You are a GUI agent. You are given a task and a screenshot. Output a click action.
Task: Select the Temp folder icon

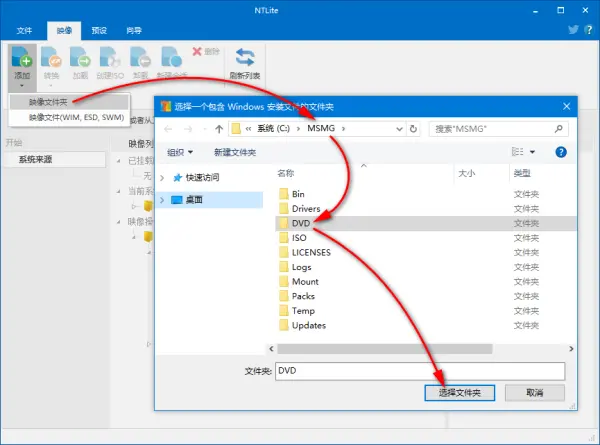pos(284,311)
